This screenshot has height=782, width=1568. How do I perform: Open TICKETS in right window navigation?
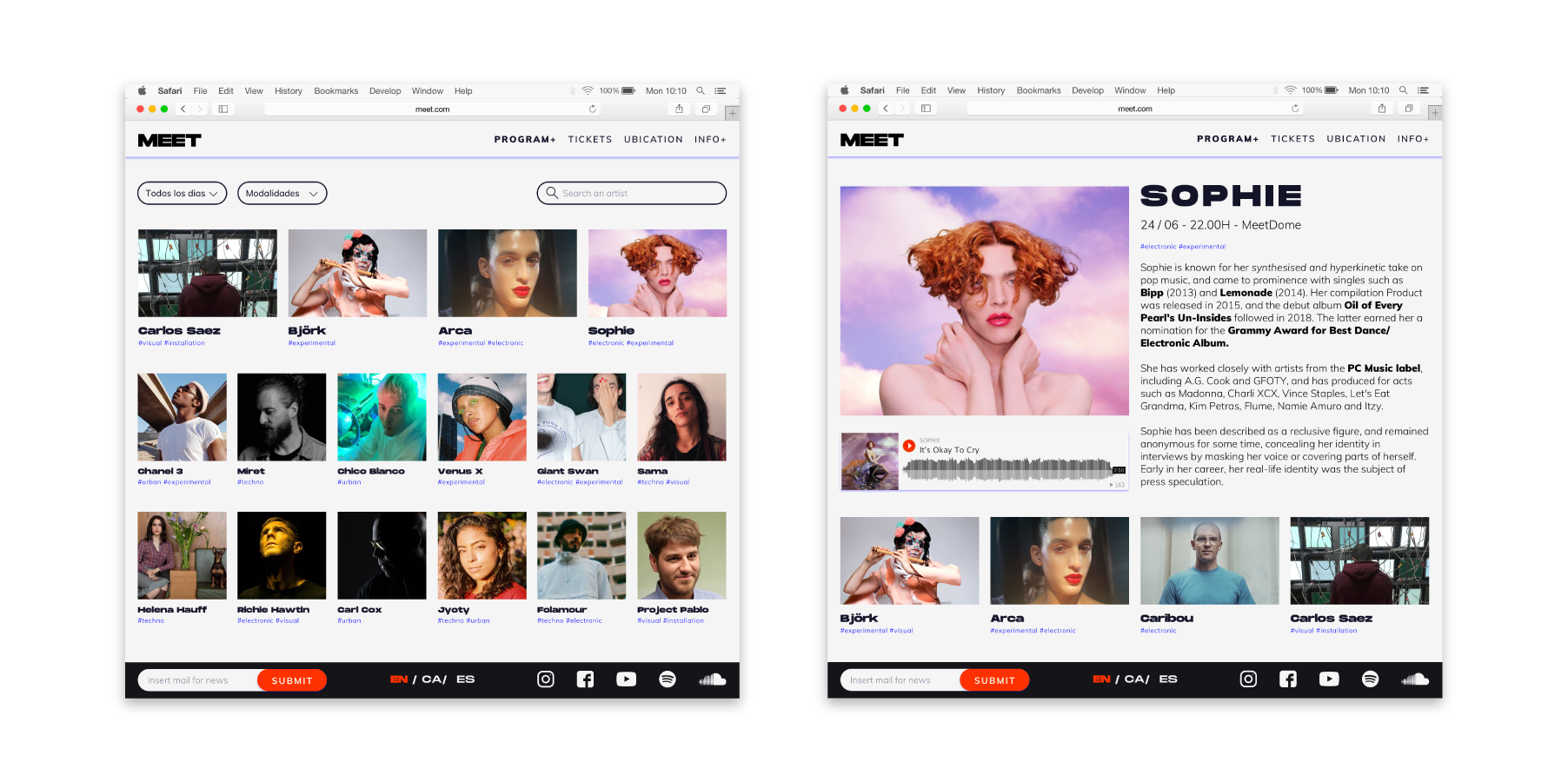1292,139
